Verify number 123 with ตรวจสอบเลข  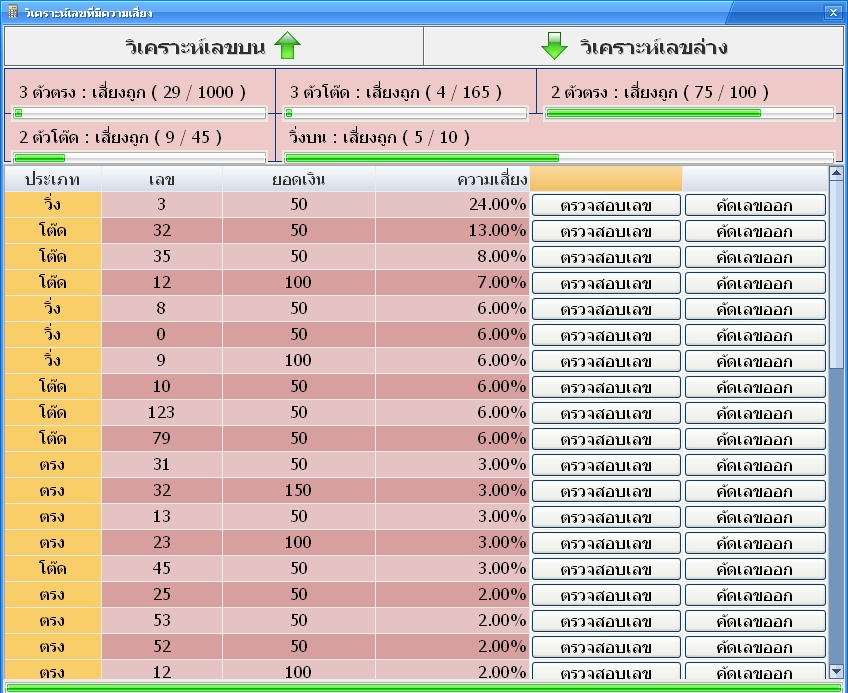tap(607, 413)
